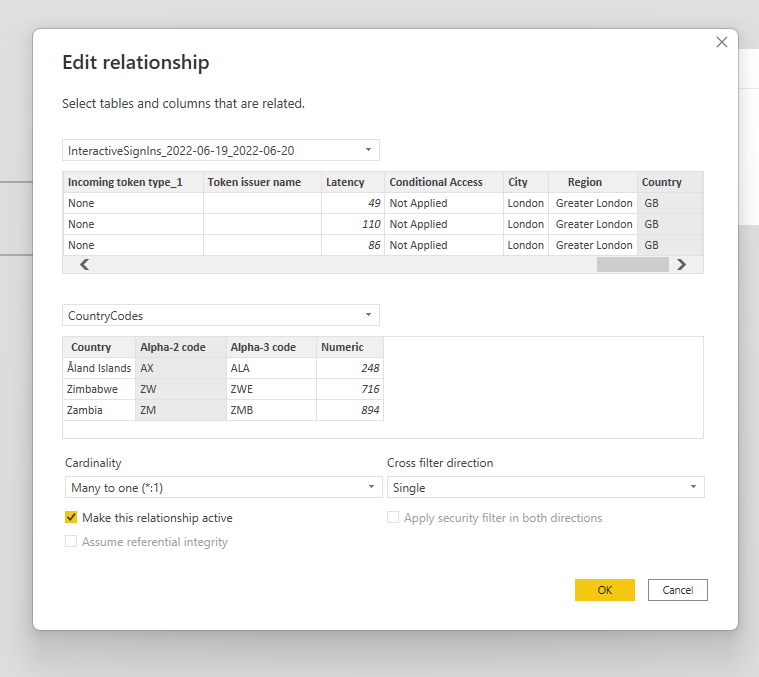Image resolution: width=759 pixels, height=677 pixels.
Task: Open the CountryCodes table dropdown
Action: point(221,316)
